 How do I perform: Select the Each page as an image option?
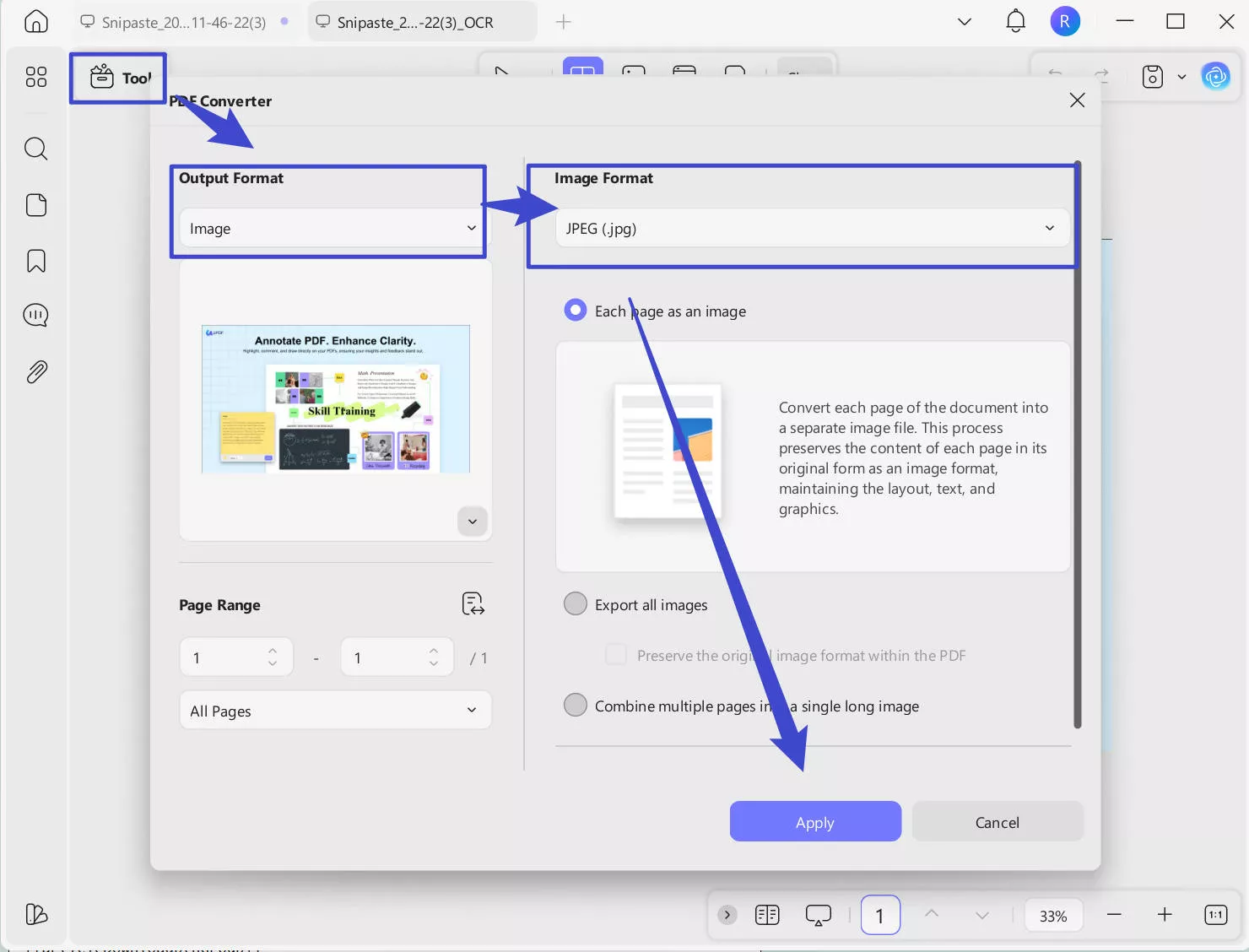tap(575, 310)
